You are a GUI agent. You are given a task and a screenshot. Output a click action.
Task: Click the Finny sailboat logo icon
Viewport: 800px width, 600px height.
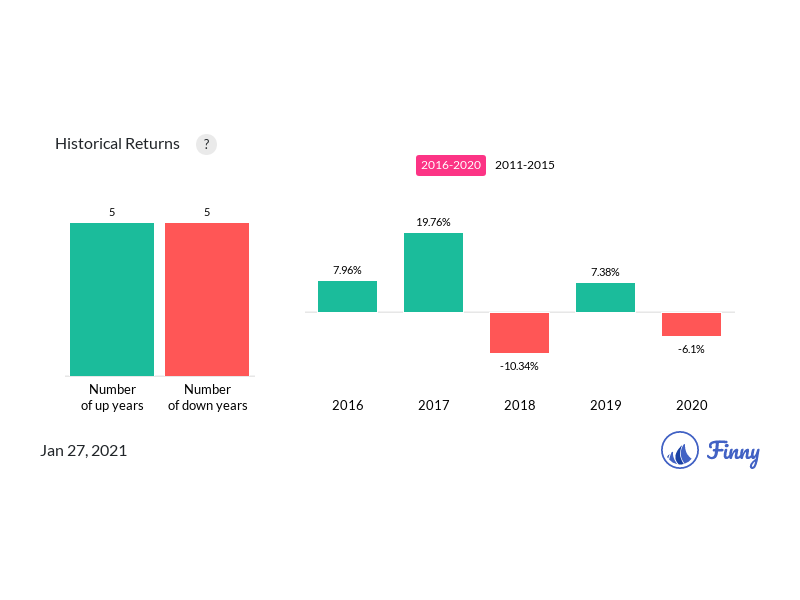coord(680,451)
